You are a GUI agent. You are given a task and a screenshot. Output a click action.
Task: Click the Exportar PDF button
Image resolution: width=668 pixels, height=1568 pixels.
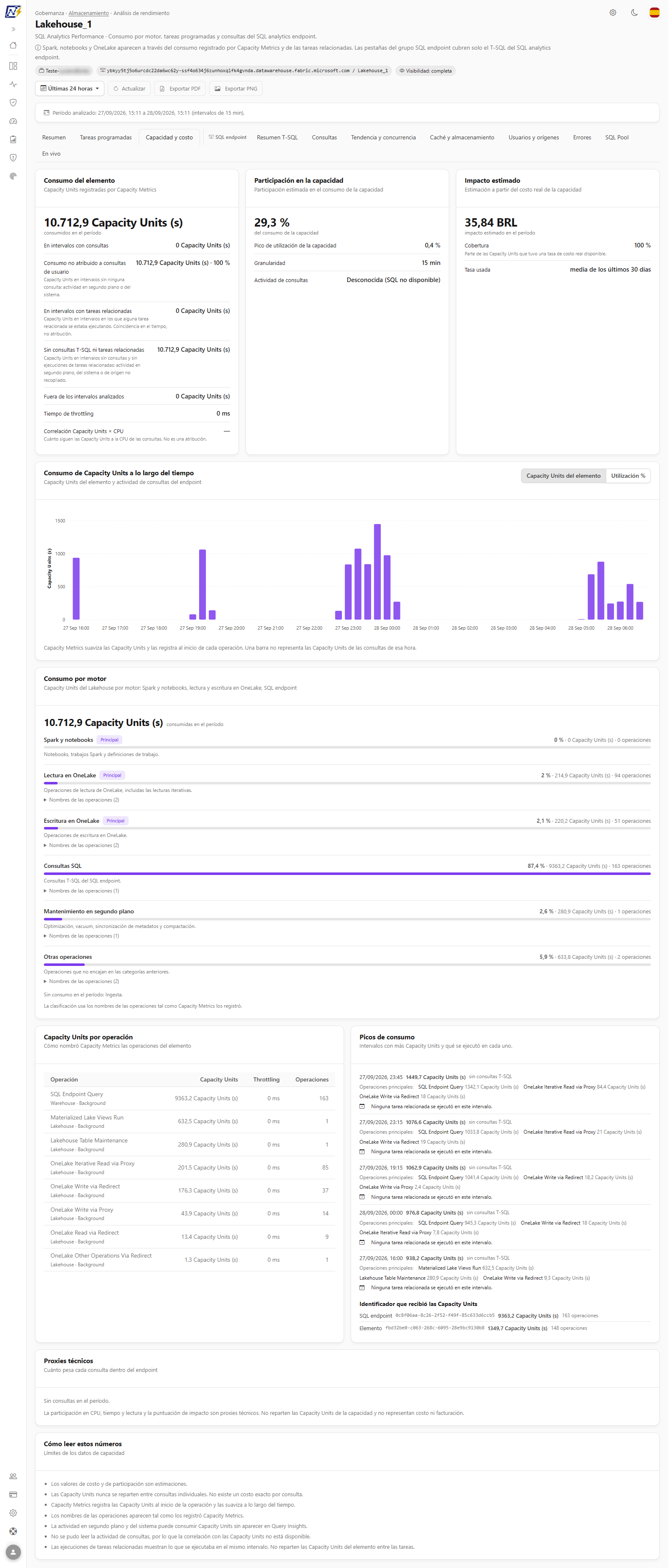point(180,88)
